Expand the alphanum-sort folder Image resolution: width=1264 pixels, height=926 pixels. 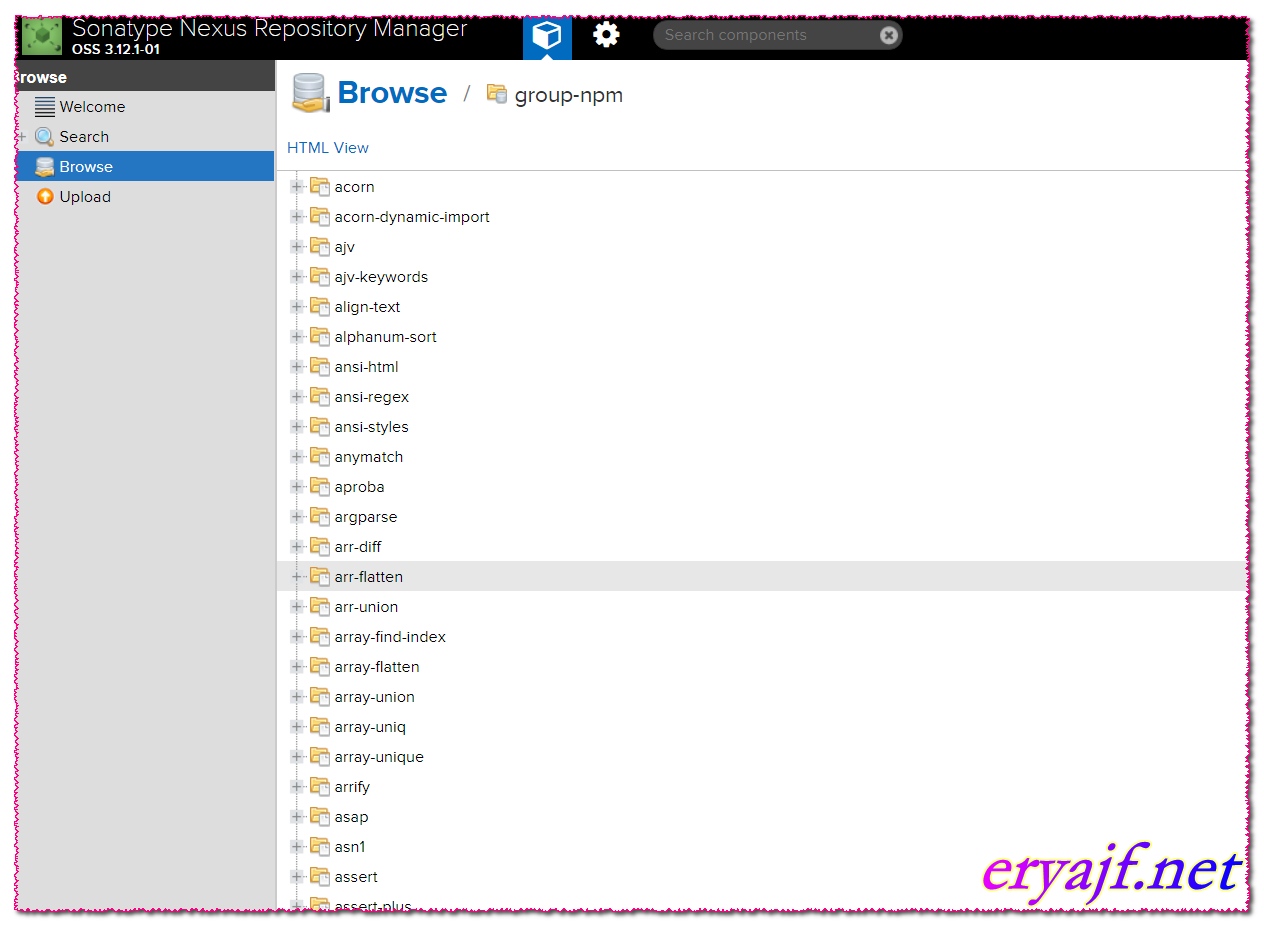(297, 337)
